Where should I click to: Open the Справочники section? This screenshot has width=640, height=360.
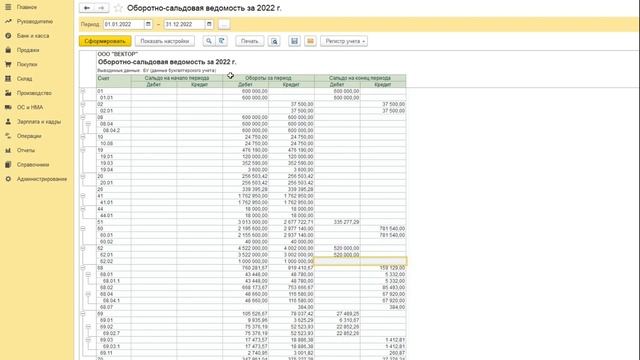point(33,164)
